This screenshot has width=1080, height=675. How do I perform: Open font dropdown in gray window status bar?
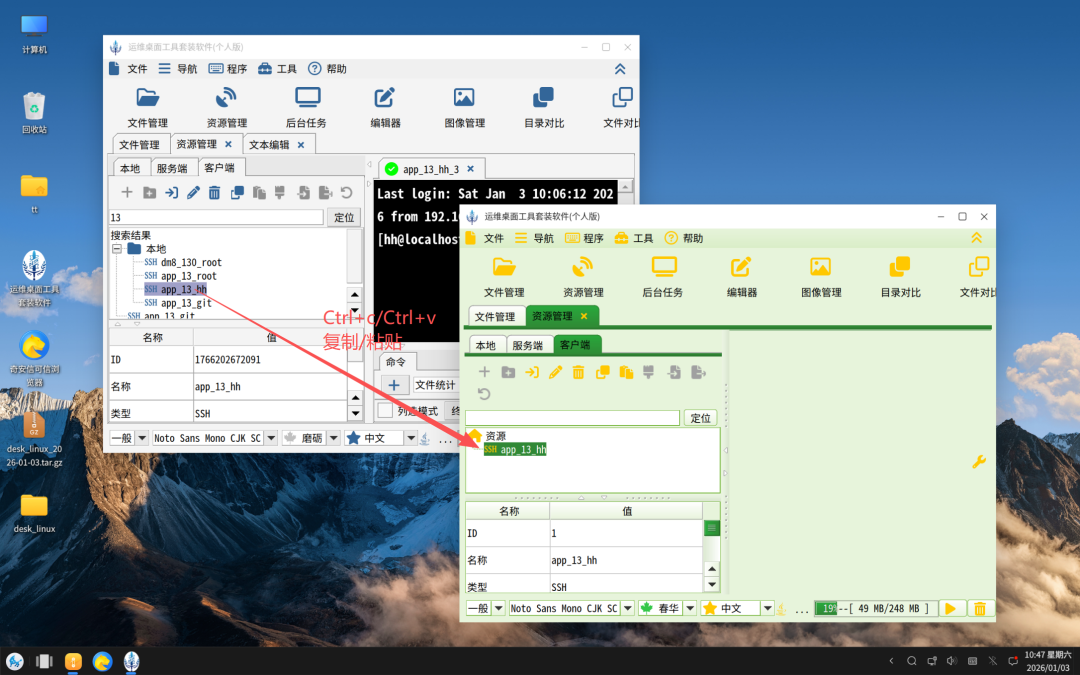pyautogui.click(x=271, y=438)
